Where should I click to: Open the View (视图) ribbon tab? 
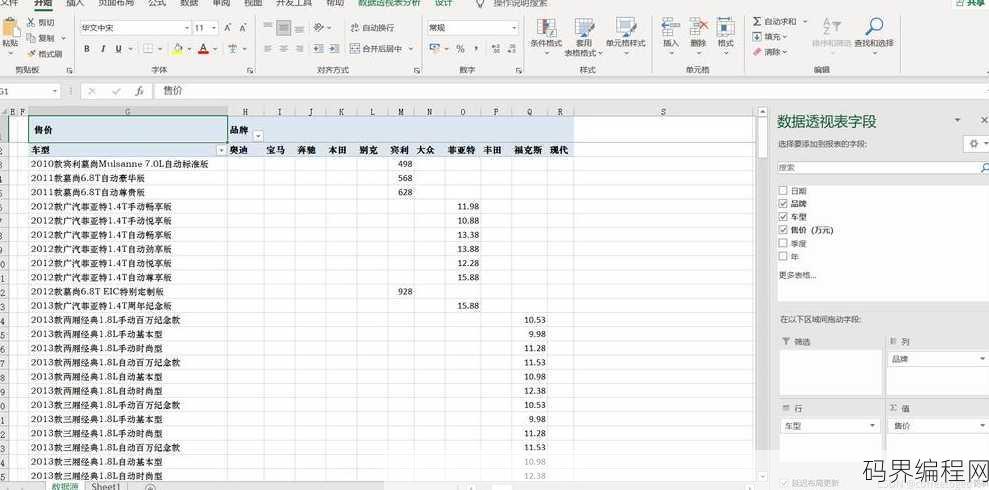[x=253, y=3]
